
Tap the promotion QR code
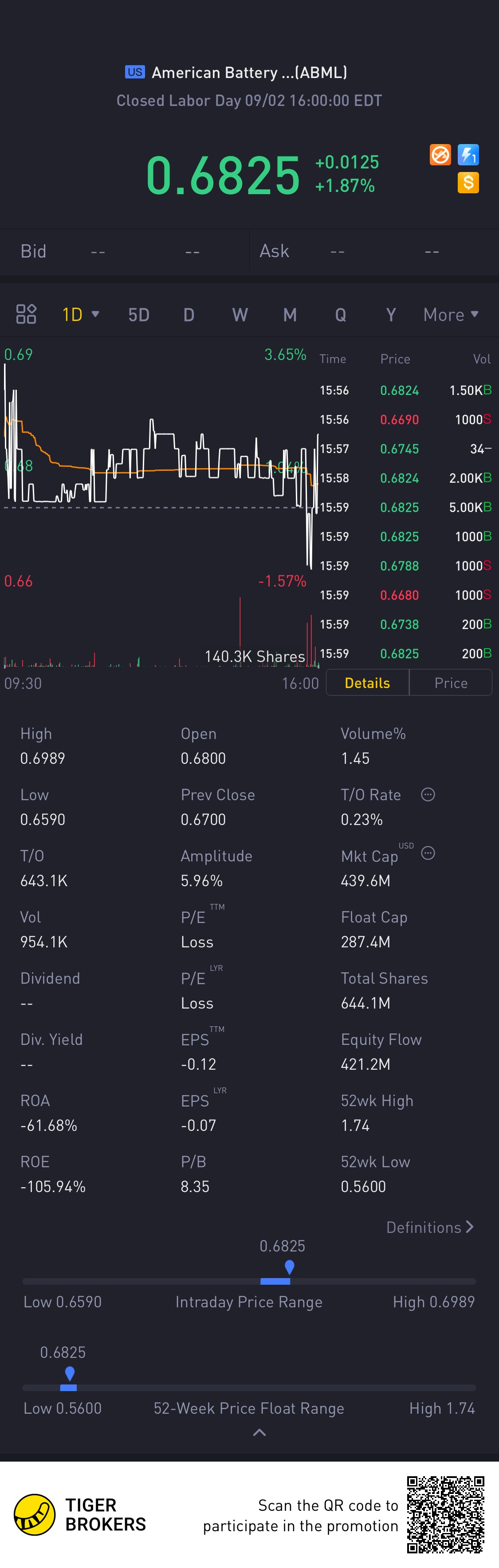[x=445, y=1514]
